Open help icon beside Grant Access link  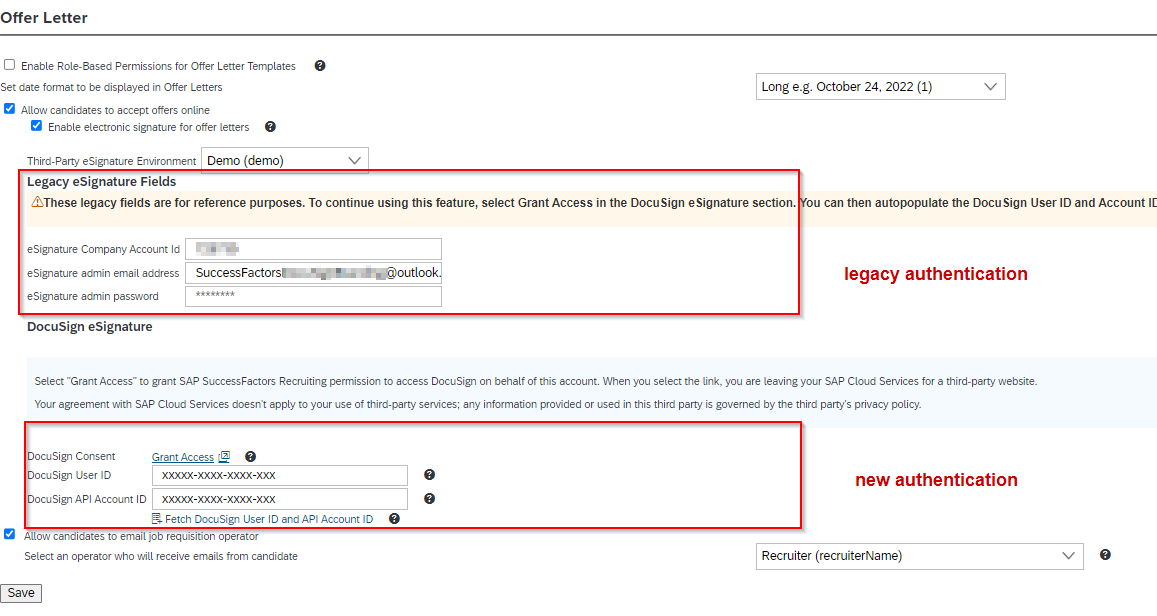(x=250, y=457)
